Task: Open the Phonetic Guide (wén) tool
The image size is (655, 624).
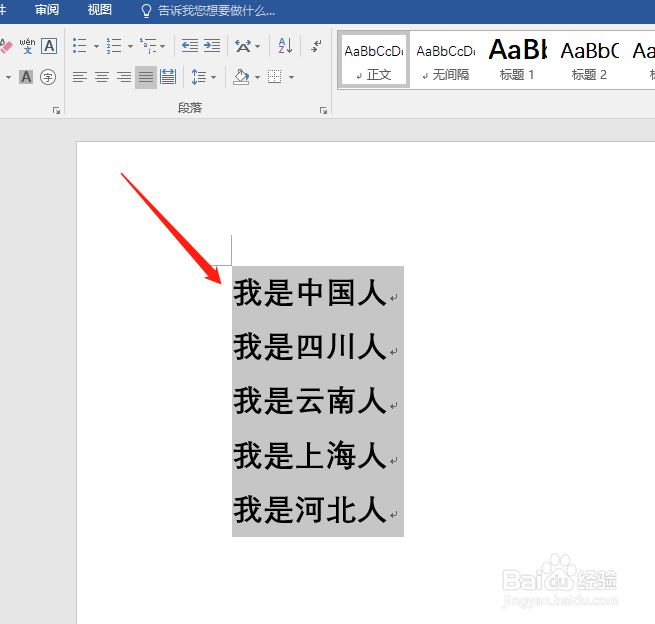Action: (27, 46)
